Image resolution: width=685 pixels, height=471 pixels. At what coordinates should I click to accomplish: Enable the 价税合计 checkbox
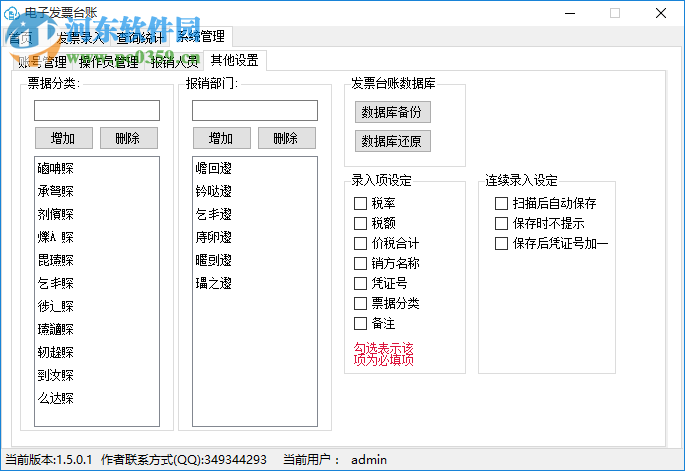click(360, 243)
